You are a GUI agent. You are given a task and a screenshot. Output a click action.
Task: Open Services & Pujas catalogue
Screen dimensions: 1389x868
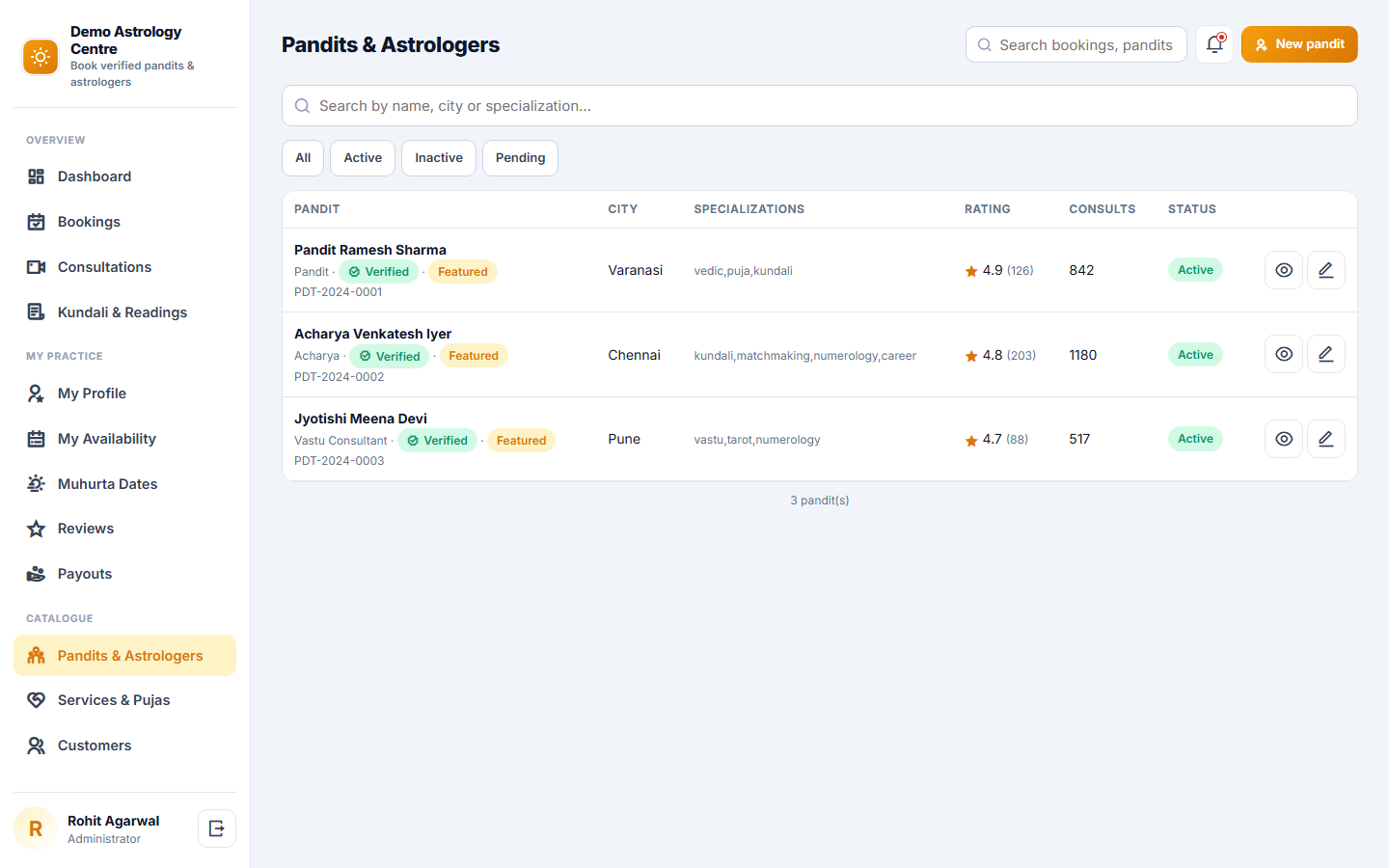125,700
